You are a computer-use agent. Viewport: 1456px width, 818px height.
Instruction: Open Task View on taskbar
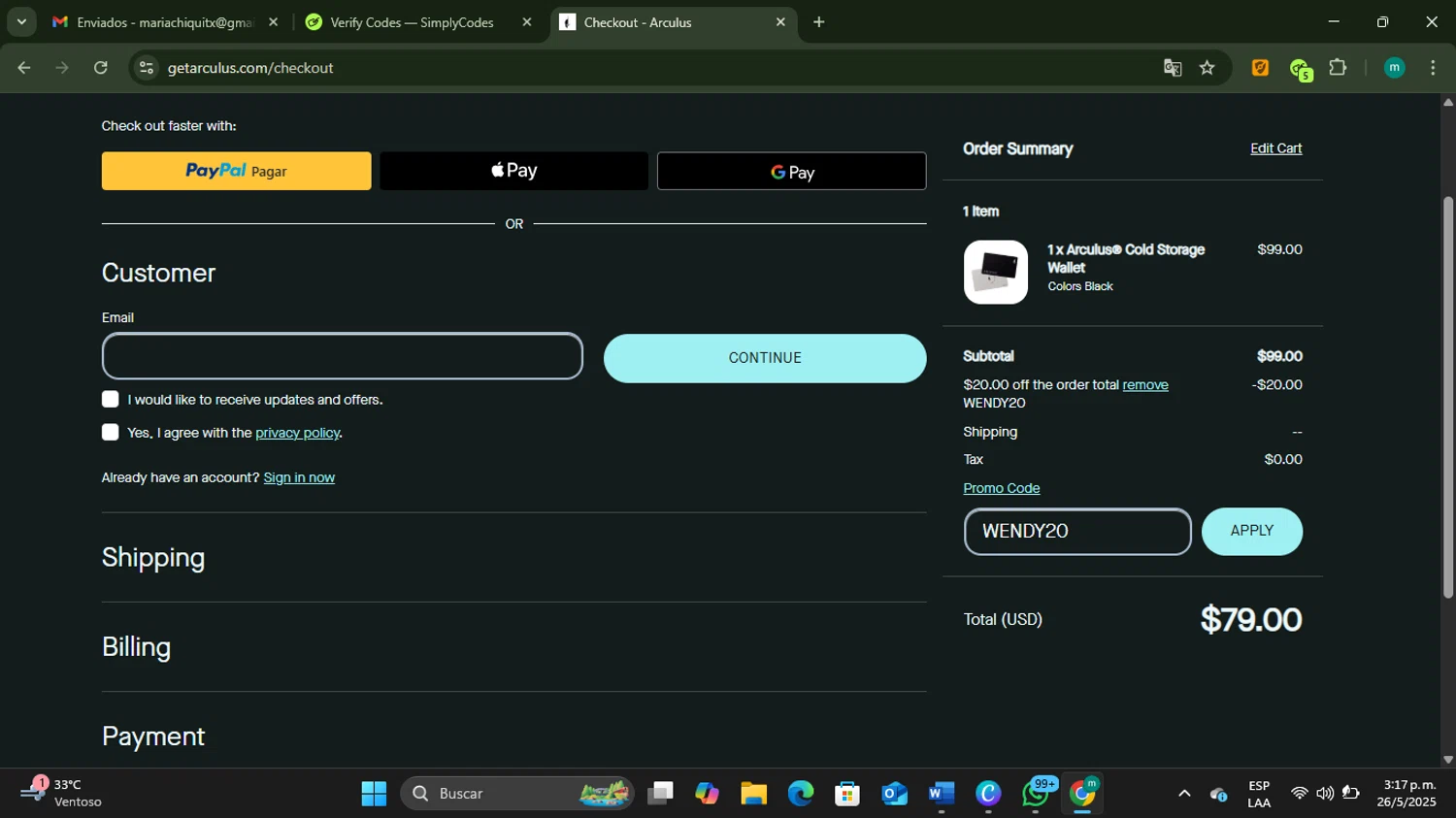[661, 794]
